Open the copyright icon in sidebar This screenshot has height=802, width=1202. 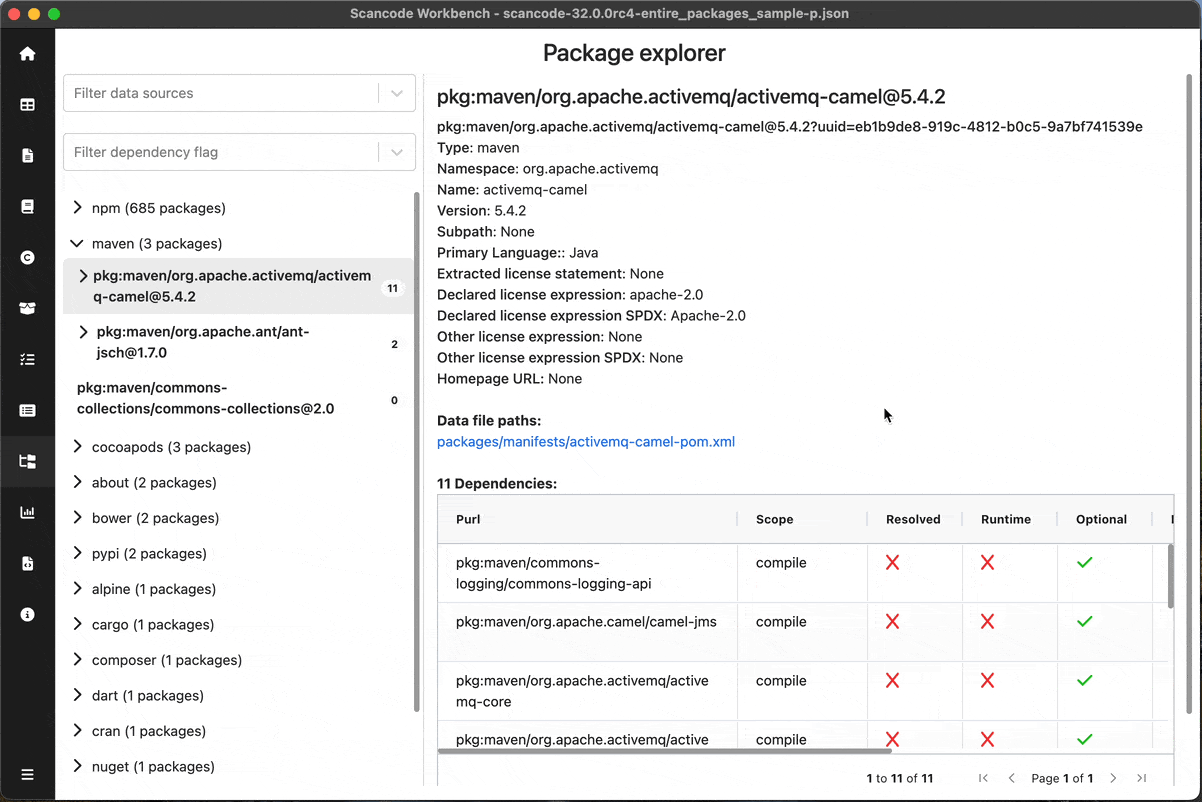(x=27, y=258)
